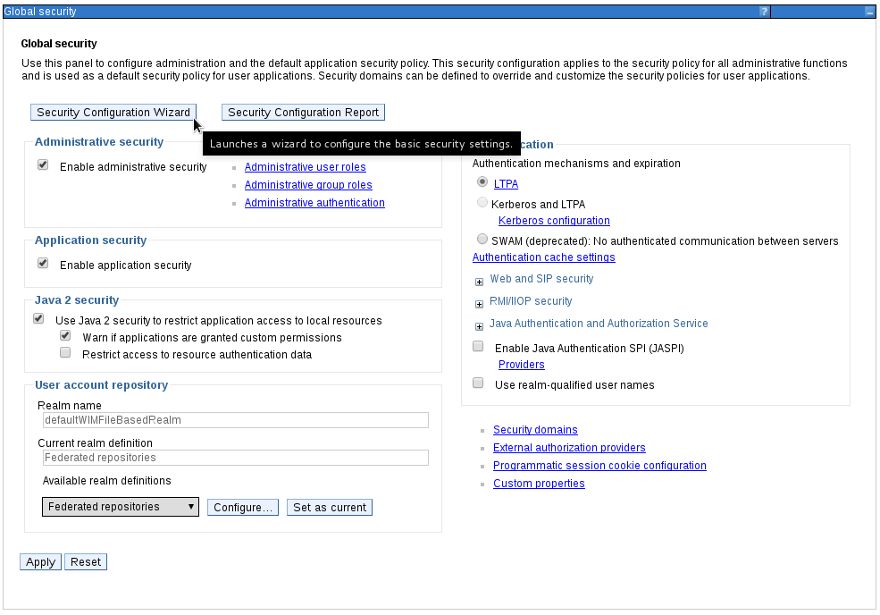Open Programmatic session cookie configuration link
The width and height of the screenshot is (880, 615).
[599, 466]
